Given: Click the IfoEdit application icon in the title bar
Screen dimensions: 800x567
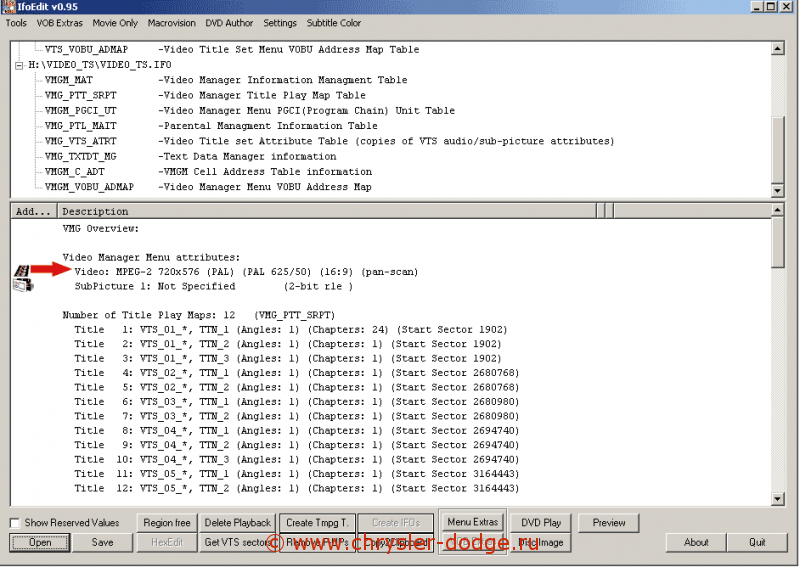Looking at the screenshot, I should 8,7.
